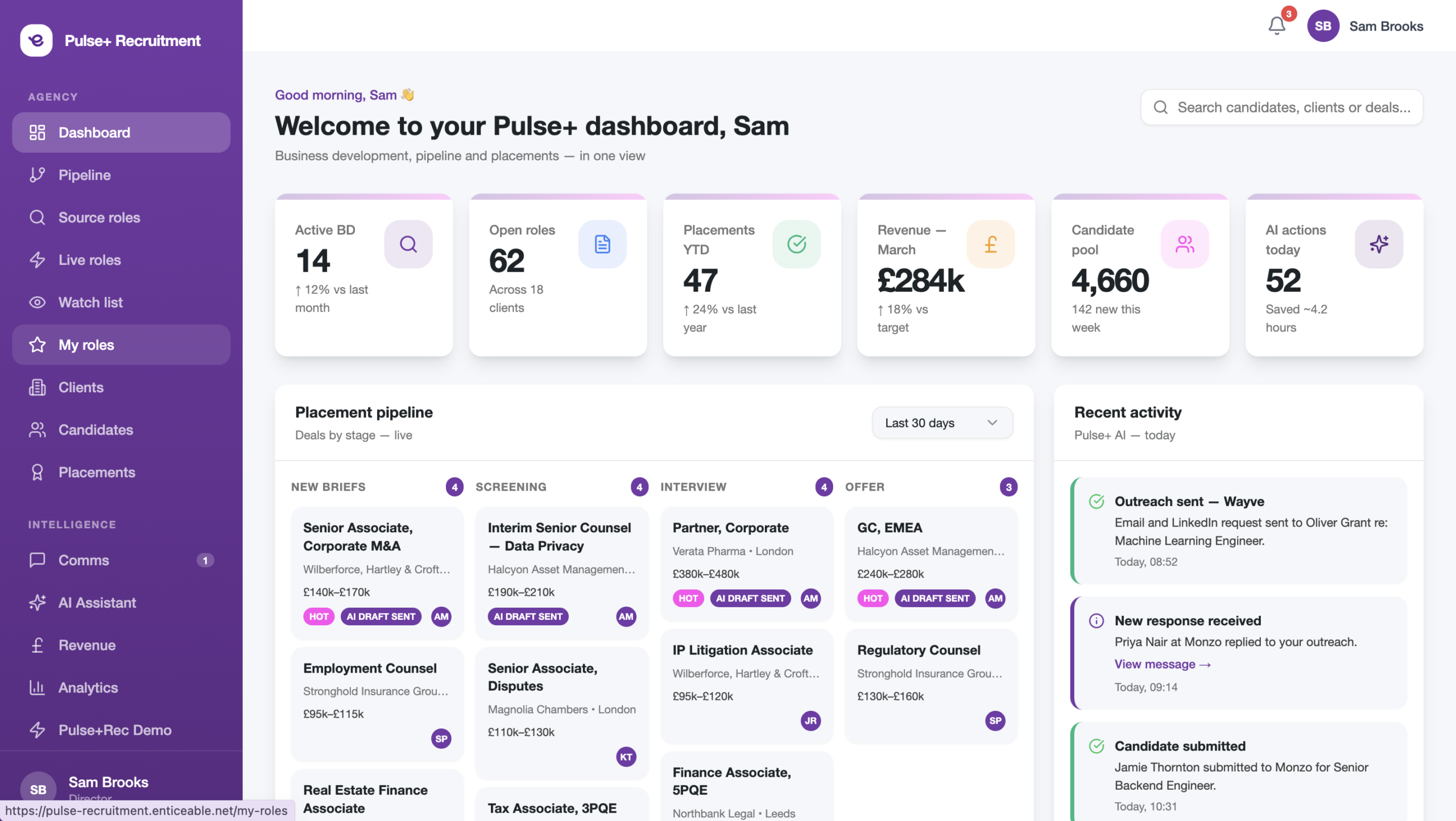This screenshot has width=1456, height=821.
Task: Click the Candidate submitted check icon
Action: tap(1097, 746)
